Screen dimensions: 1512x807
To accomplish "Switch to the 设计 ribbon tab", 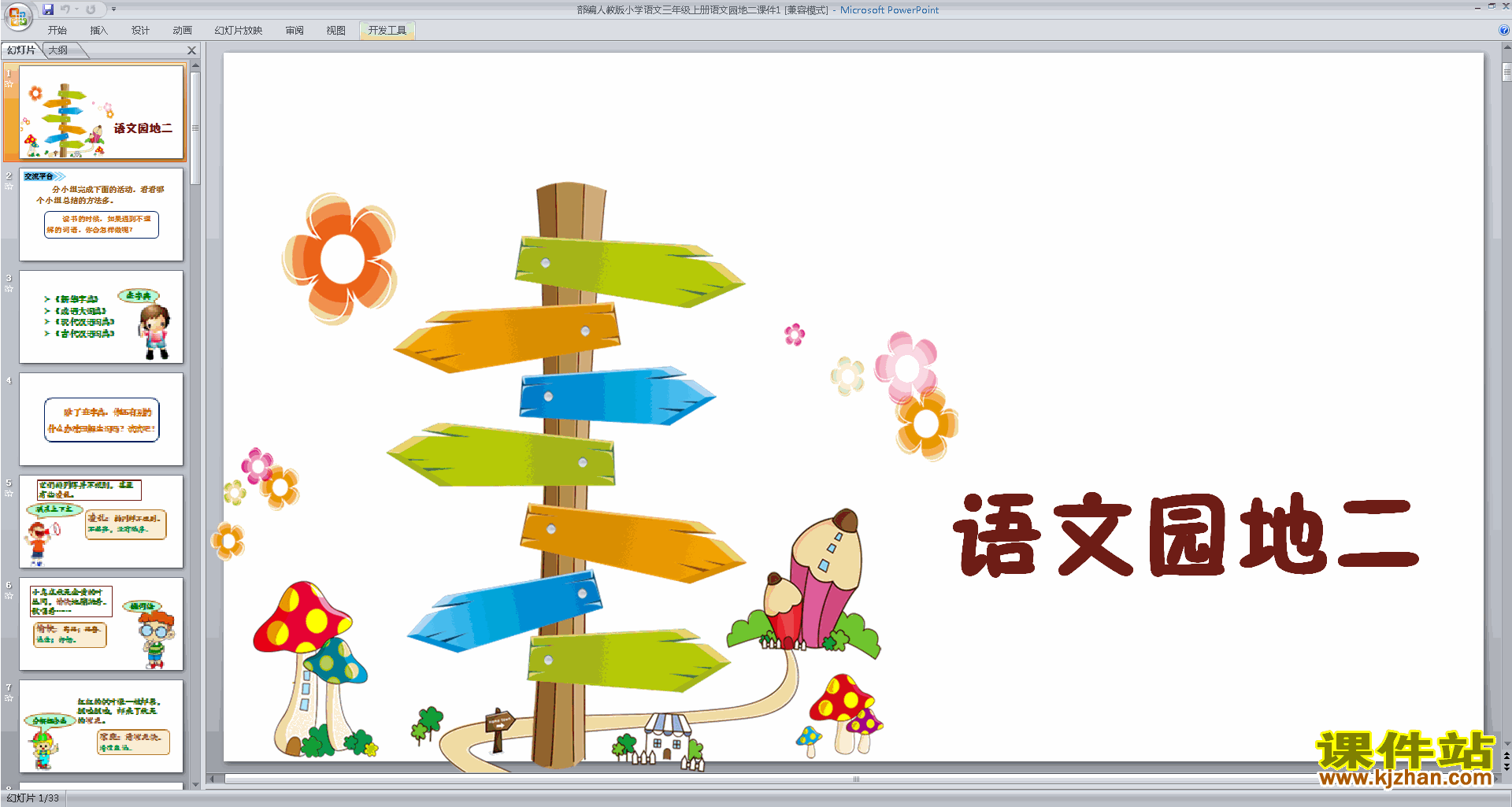I will tap(141, 31).
